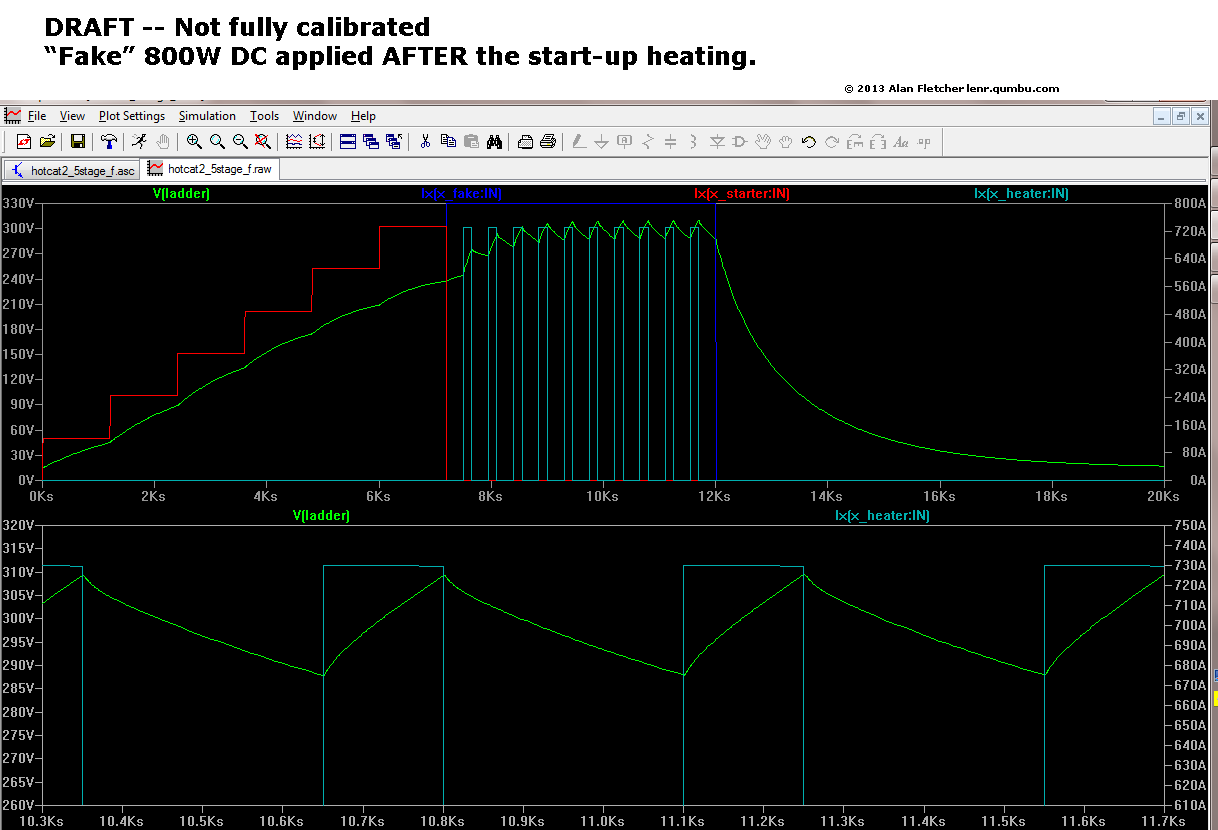Click the Zoom in magnifier icon
This screenshot has height=830, width=1218.
click(x=194, y=142)
